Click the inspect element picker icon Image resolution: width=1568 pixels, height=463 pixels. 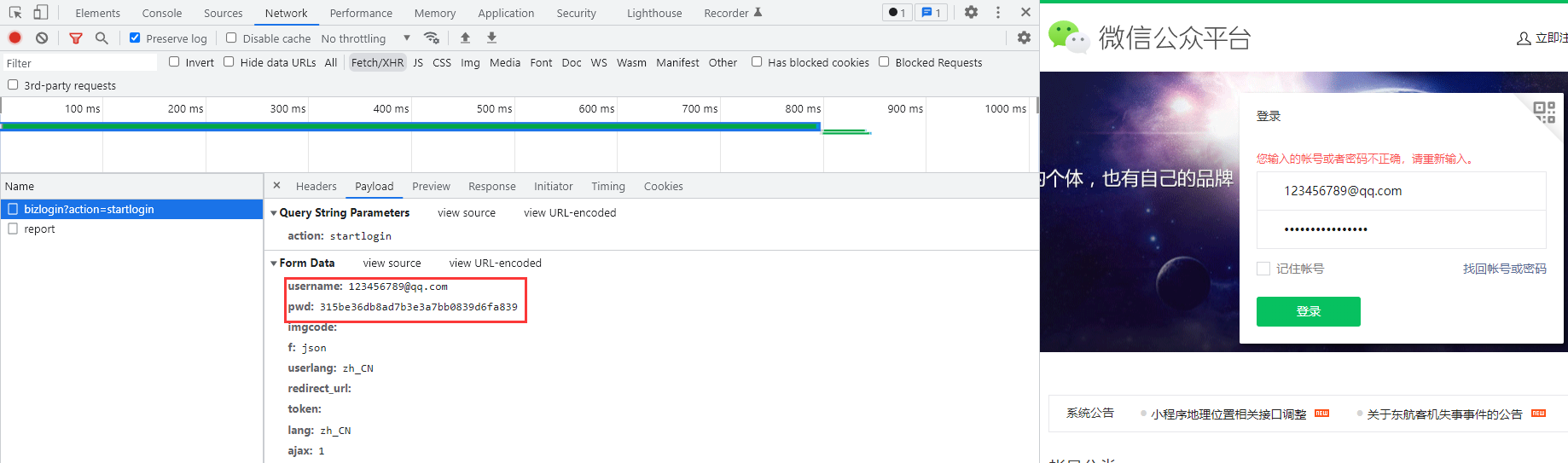click(15, 12)
